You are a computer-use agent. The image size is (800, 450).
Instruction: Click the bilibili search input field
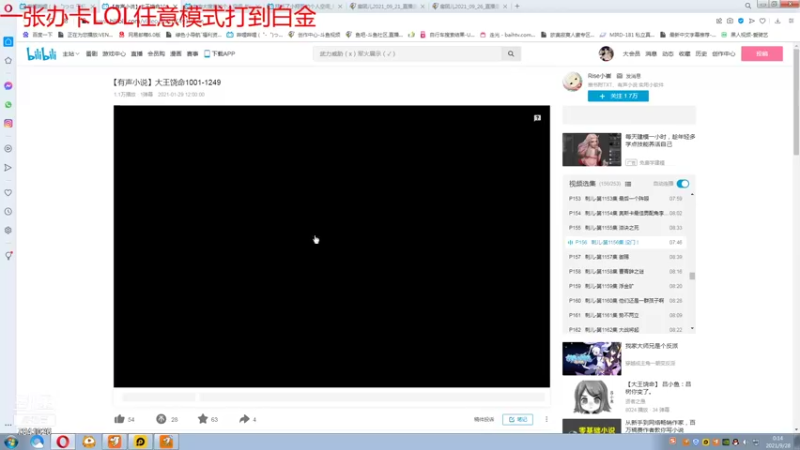coord(408,54)
